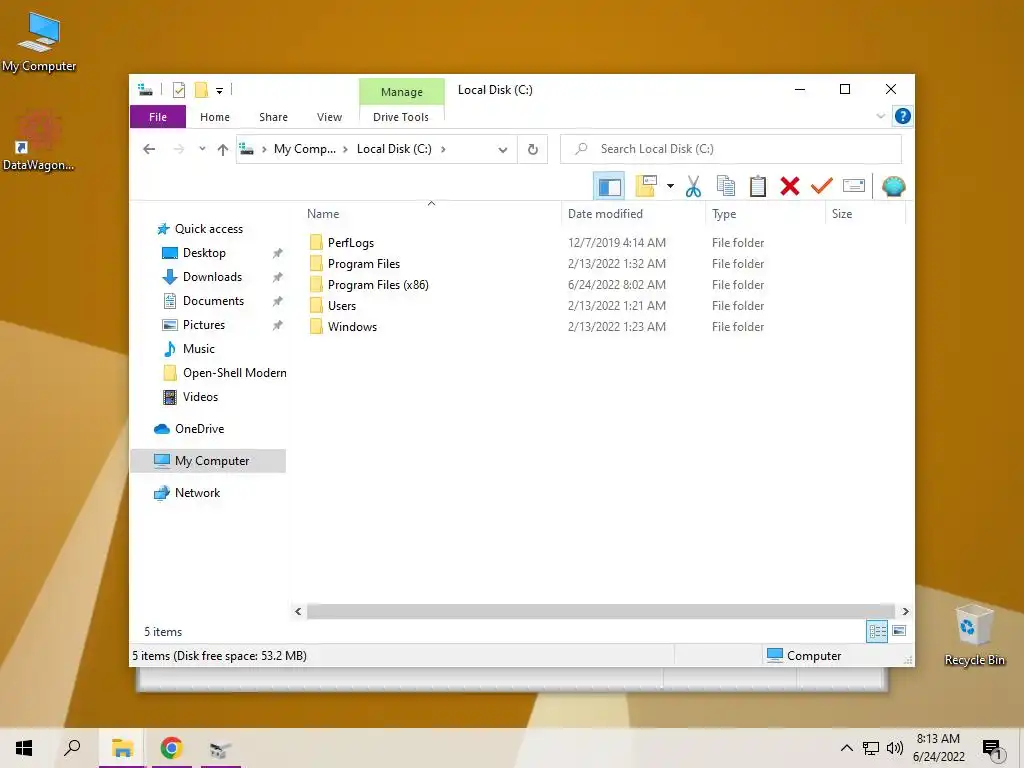1024x768 pixels.
Task: Select Network in navigation pane
Action: (x=197, y=493)
